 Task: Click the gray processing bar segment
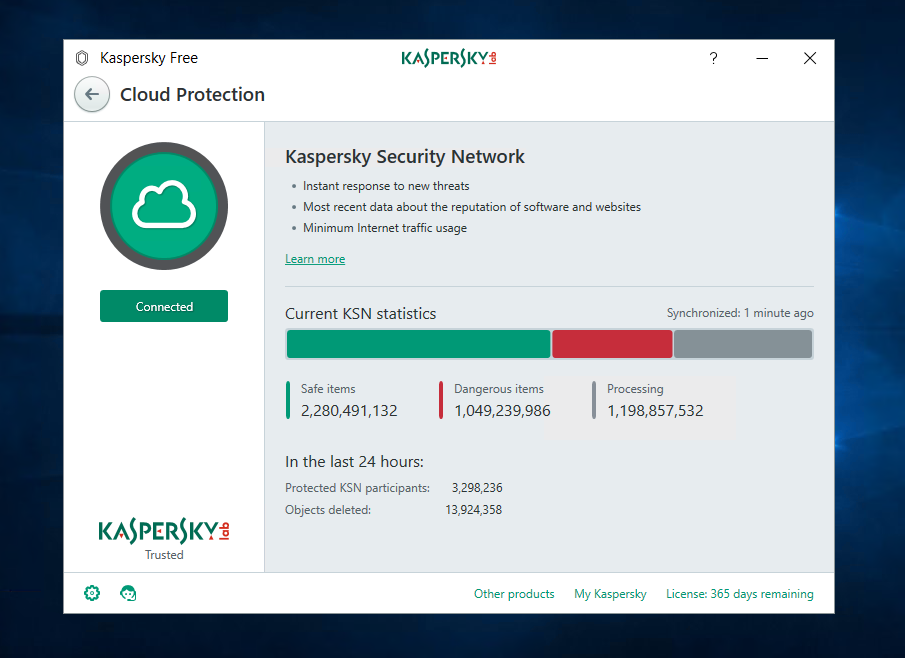click(743, 344)
